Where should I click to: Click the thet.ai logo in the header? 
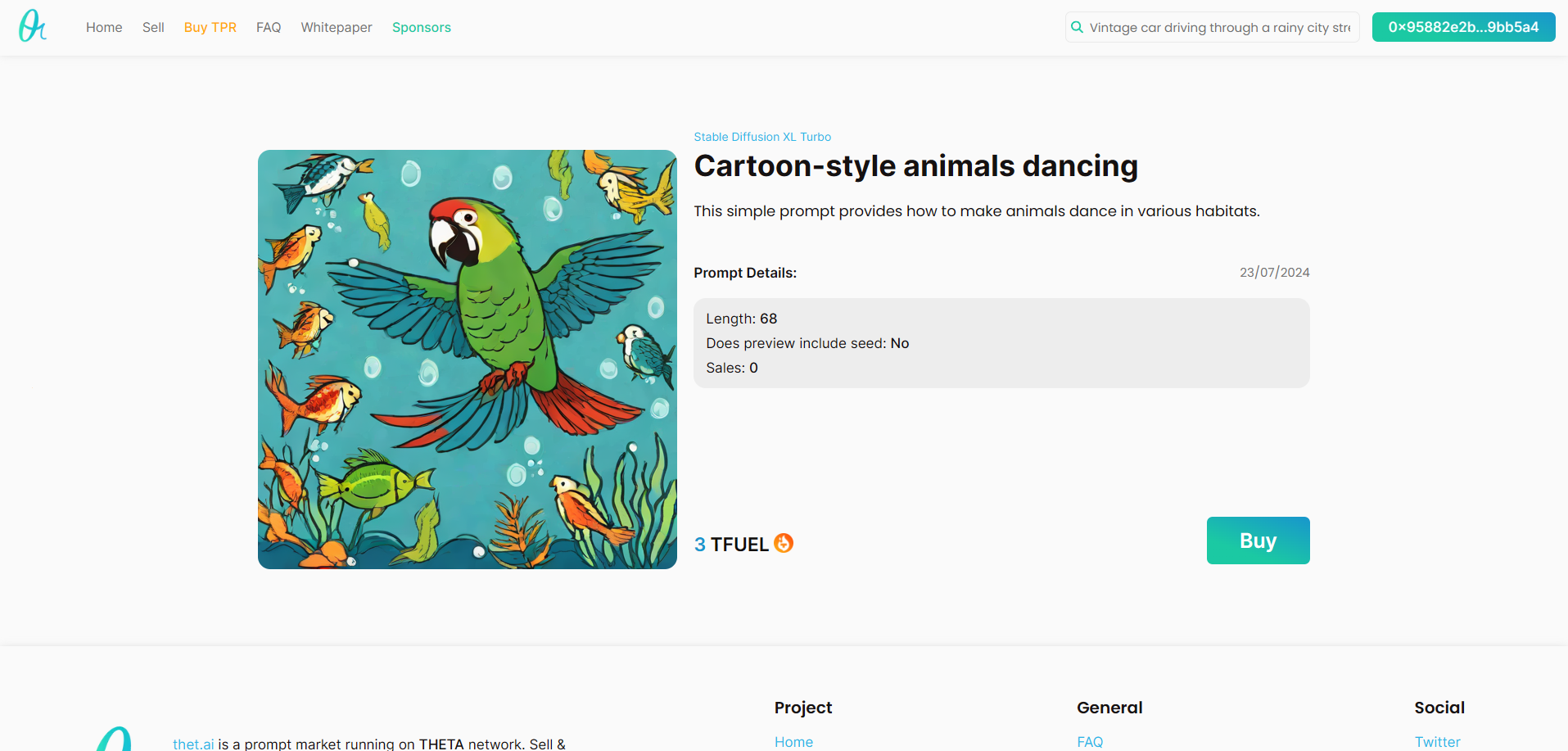tap(33, 26)
